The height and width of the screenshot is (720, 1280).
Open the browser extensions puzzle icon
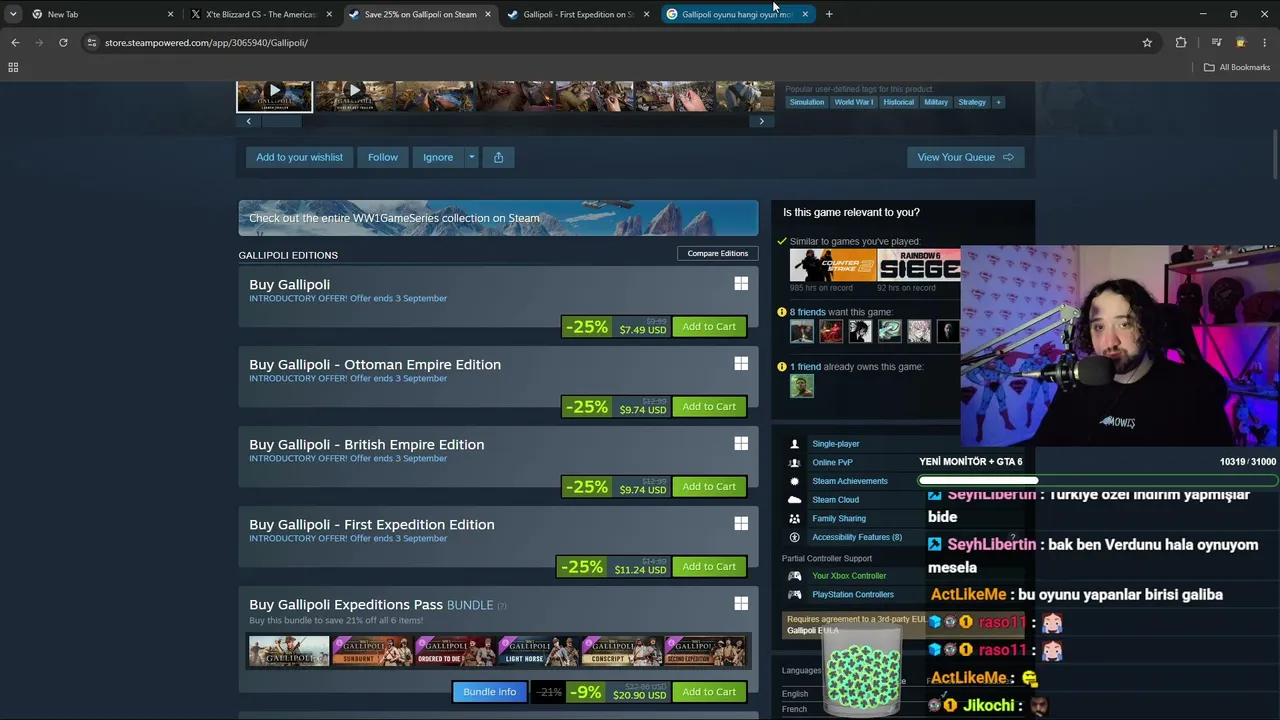pyautogui.click(x=1181, y=42)
